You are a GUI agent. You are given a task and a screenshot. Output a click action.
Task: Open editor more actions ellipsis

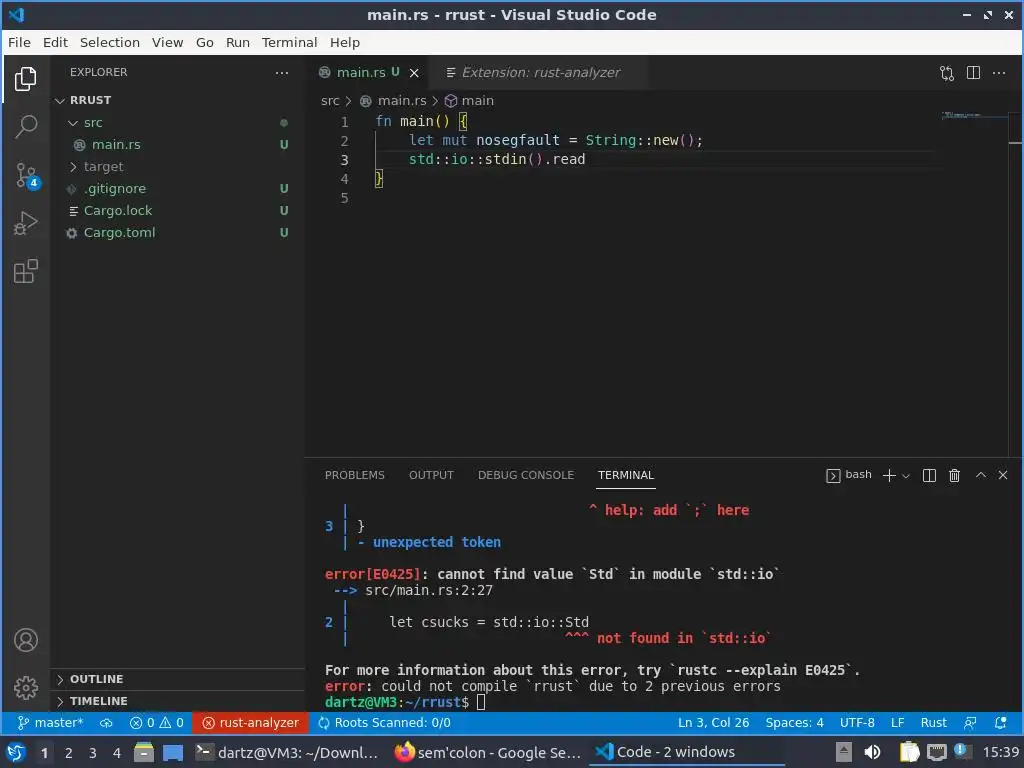pos(999,72)
